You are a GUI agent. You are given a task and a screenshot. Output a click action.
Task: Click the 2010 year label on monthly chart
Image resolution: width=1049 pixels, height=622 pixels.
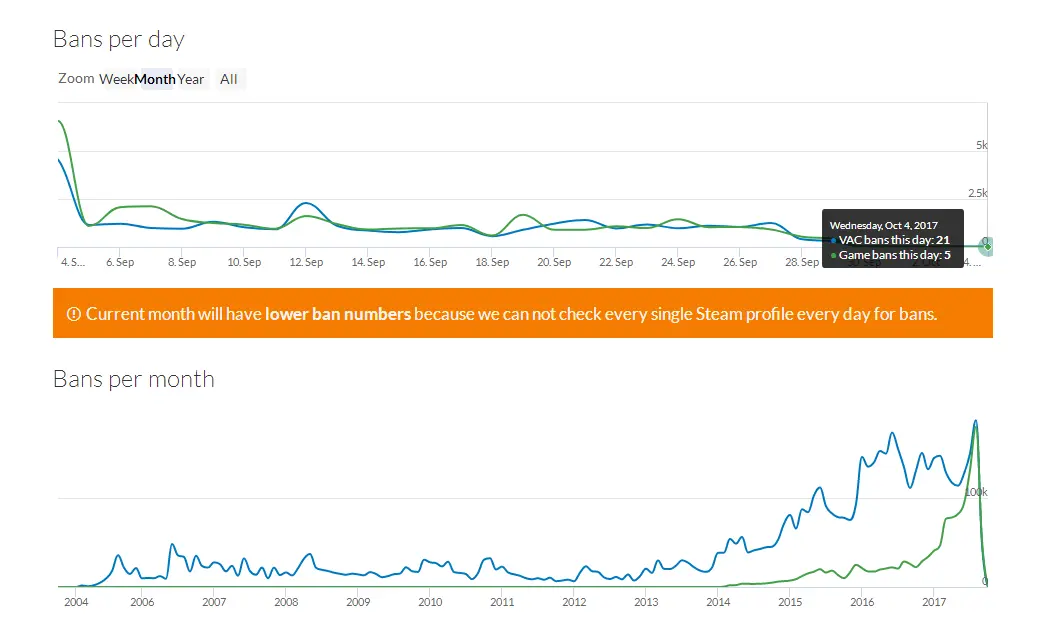click(x=430, y=602)
